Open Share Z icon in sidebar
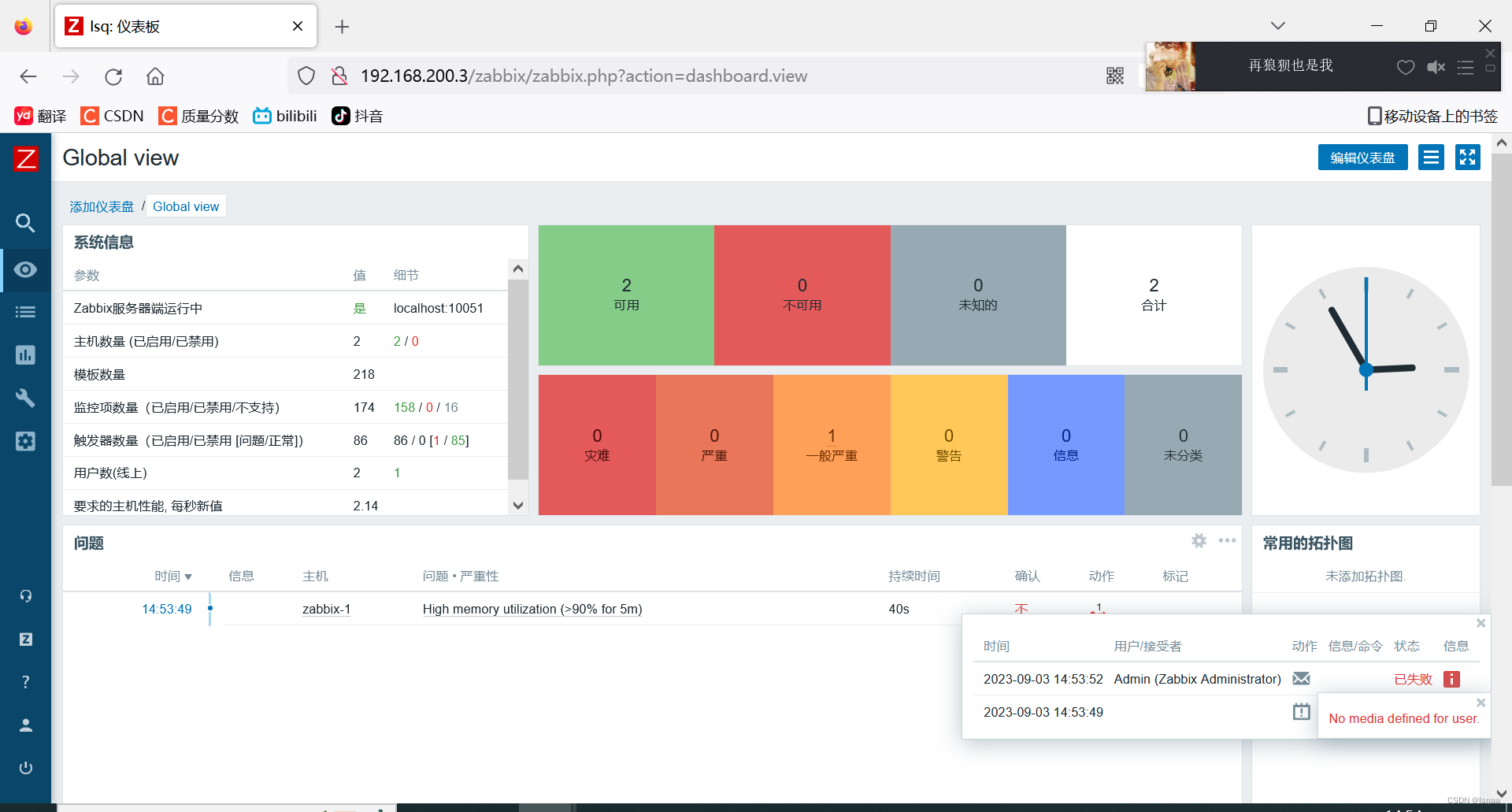The height and width of the screenshot is (812, 1512). [x=25, y=639]
